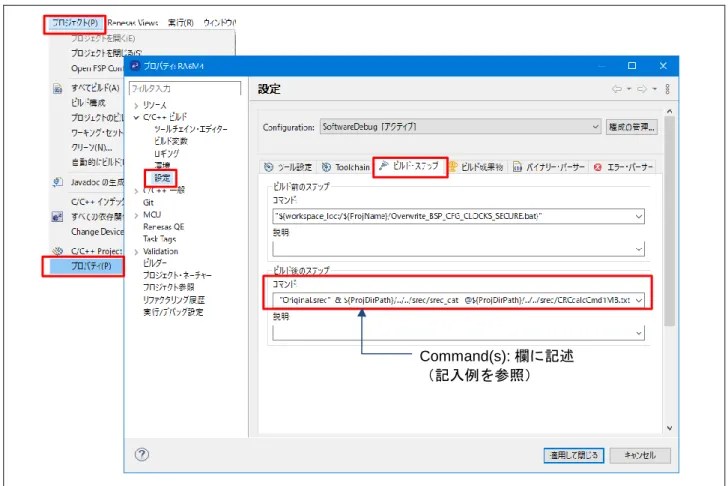The image size is (728, 486).
Task: Select プロジェクト・ネーチャー tree item
Action: [x=177, y=275]
